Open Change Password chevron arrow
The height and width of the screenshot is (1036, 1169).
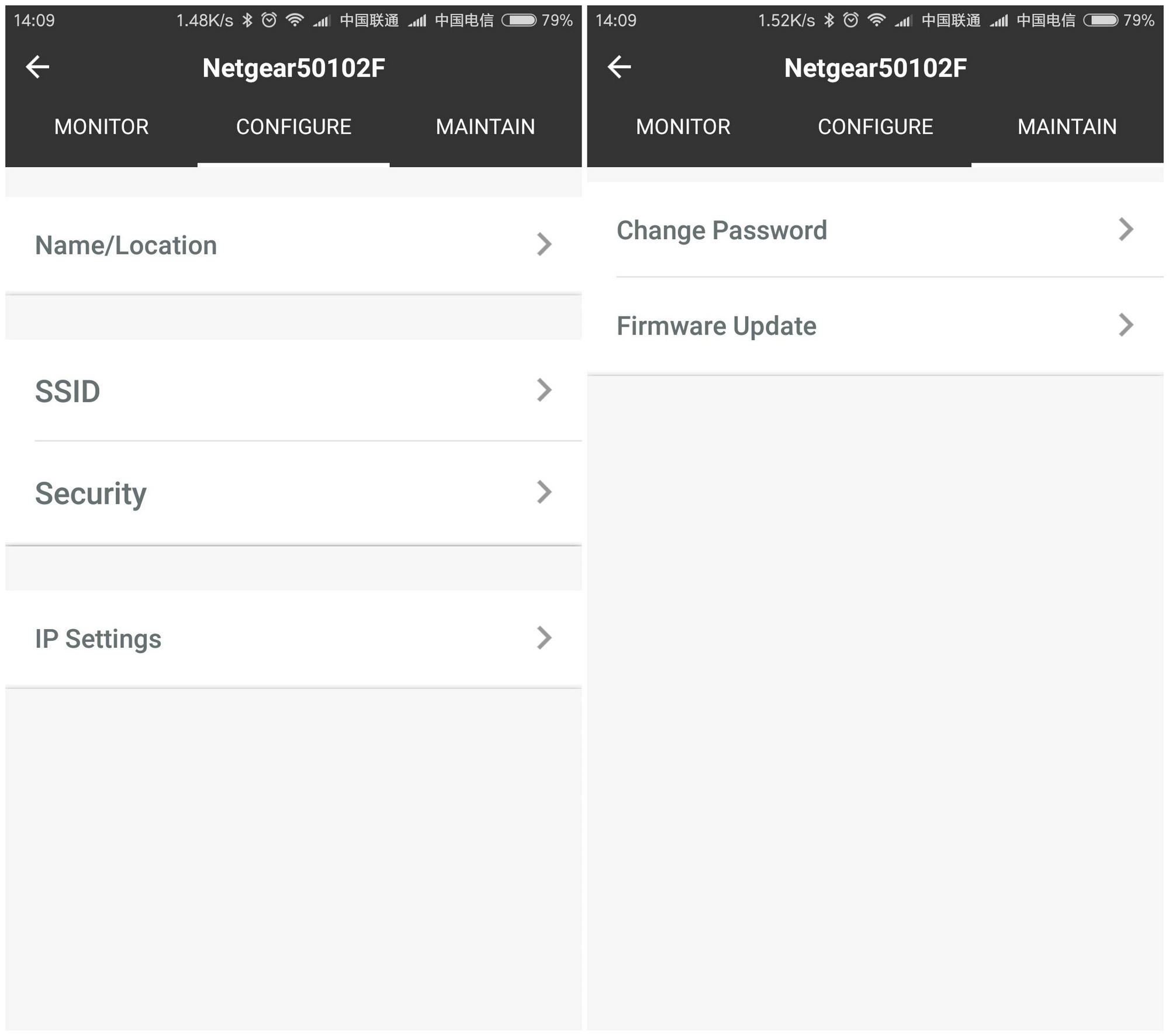click(1125, 229)
